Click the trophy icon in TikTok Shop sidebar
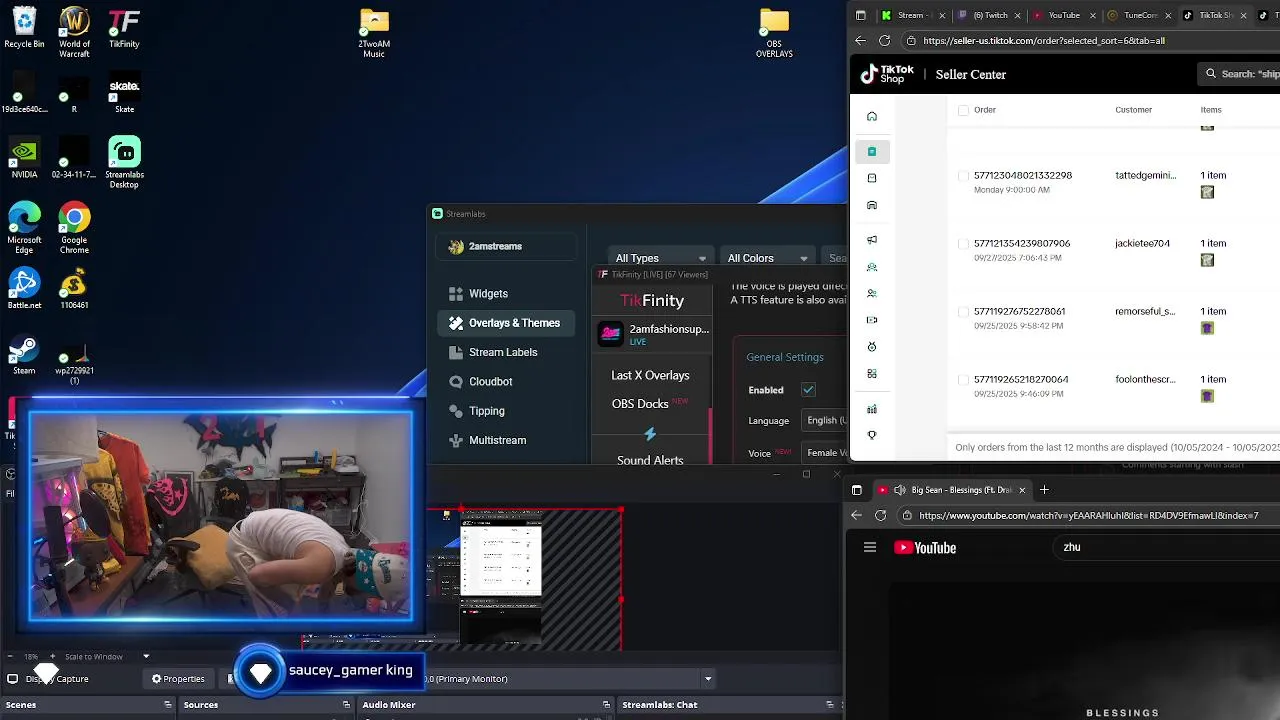Screen dimensions: 1280x720 tap(872, 435)
